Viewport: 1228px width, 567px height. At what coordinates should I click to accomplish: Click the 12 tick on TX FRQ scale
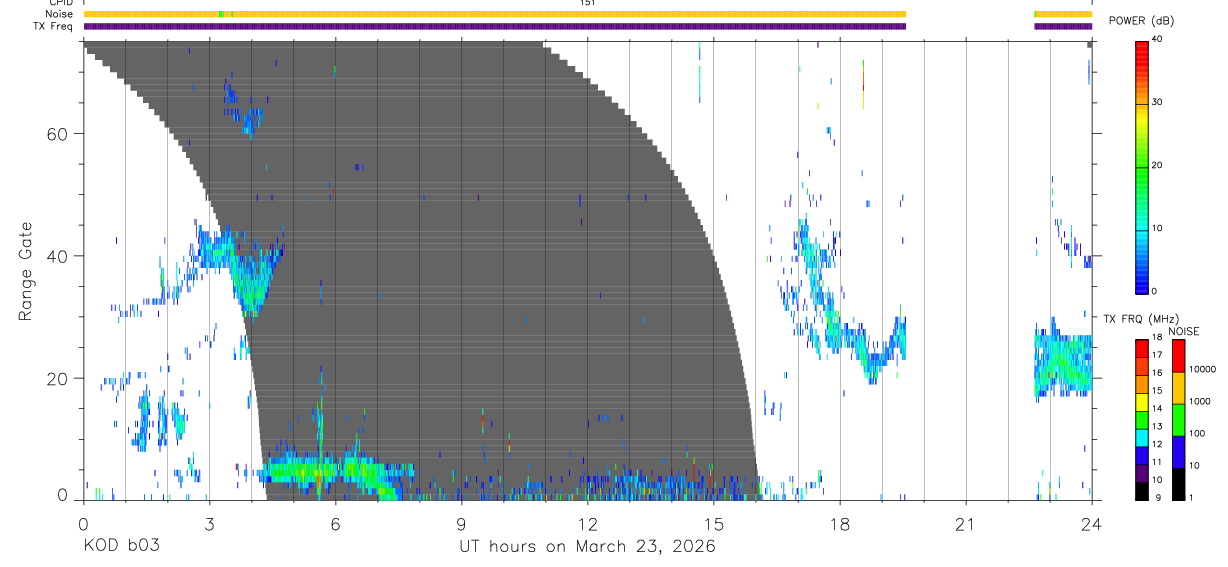point(1157,444)
